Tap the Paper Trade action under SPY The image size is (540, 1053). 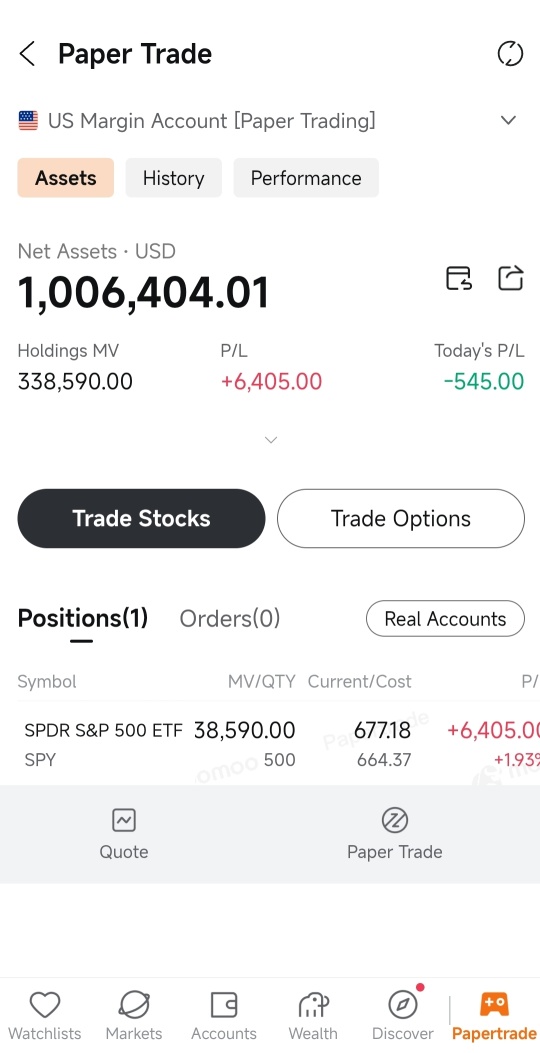tap(394, 834)
